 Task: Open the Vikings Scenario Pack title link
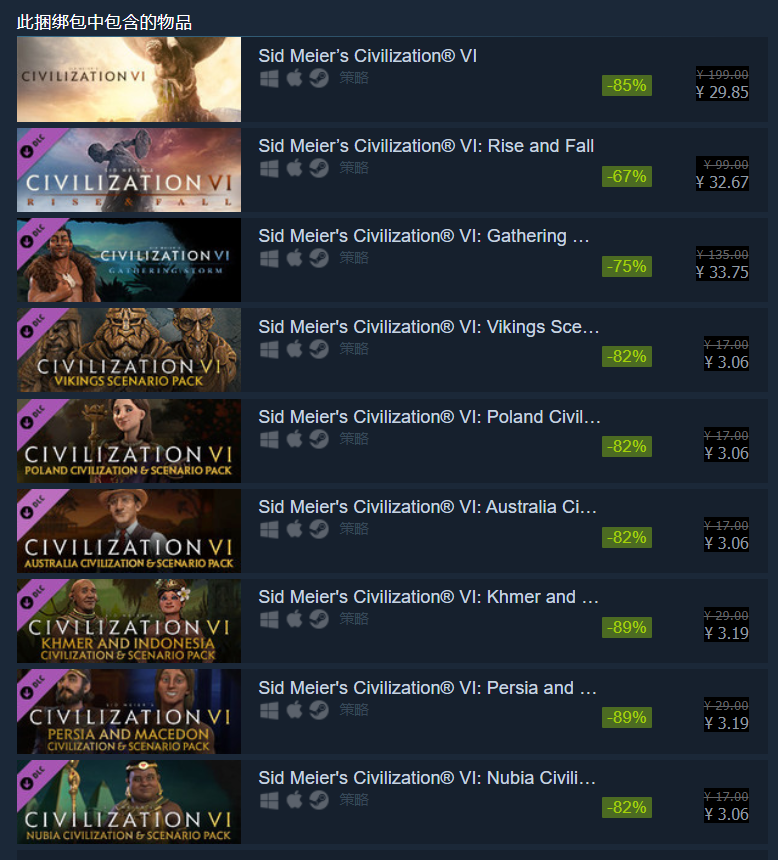click(429, 327)
